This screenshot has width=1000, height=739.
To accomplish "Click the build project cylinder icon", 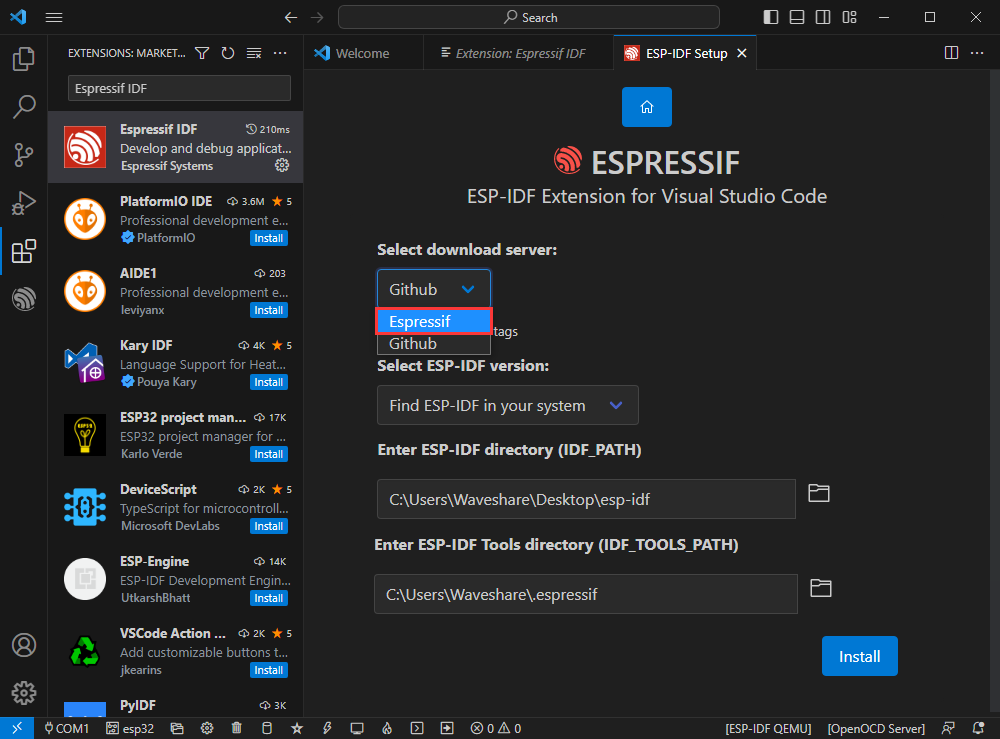I will [x=267, y=728].
